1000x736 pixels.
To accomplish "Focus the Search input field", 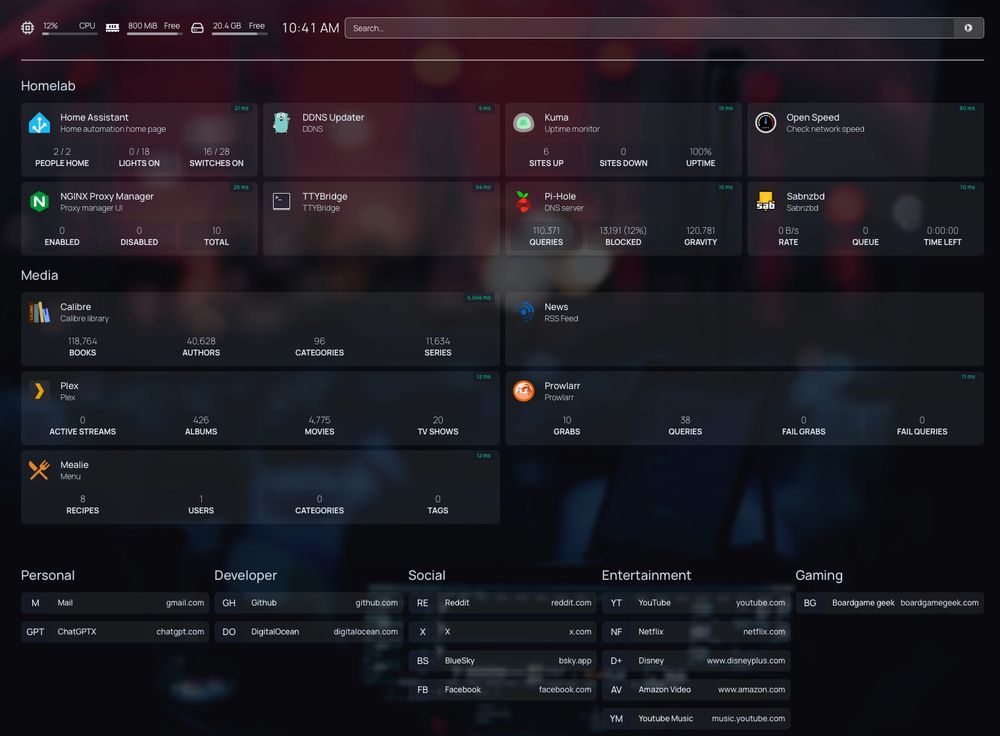I will tap(649, 28).
